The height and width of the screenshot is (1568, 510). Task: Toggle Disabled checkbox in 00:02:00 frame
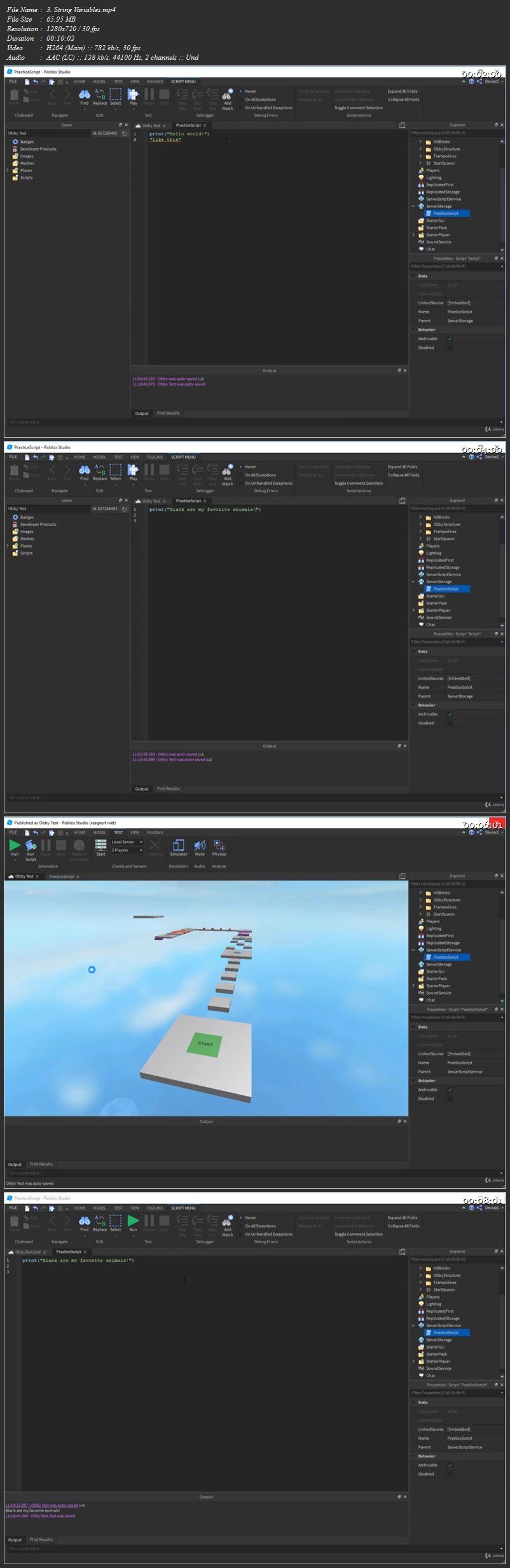click(x=450, y=348)
